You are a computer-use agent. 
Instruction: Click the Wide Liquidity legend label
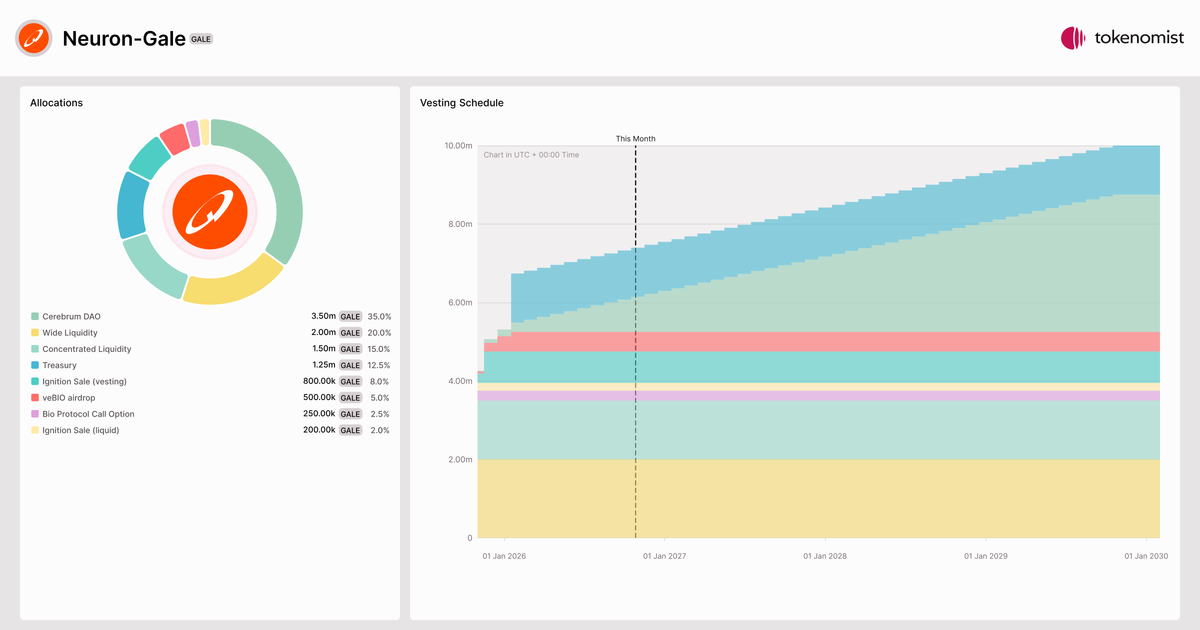70,333
